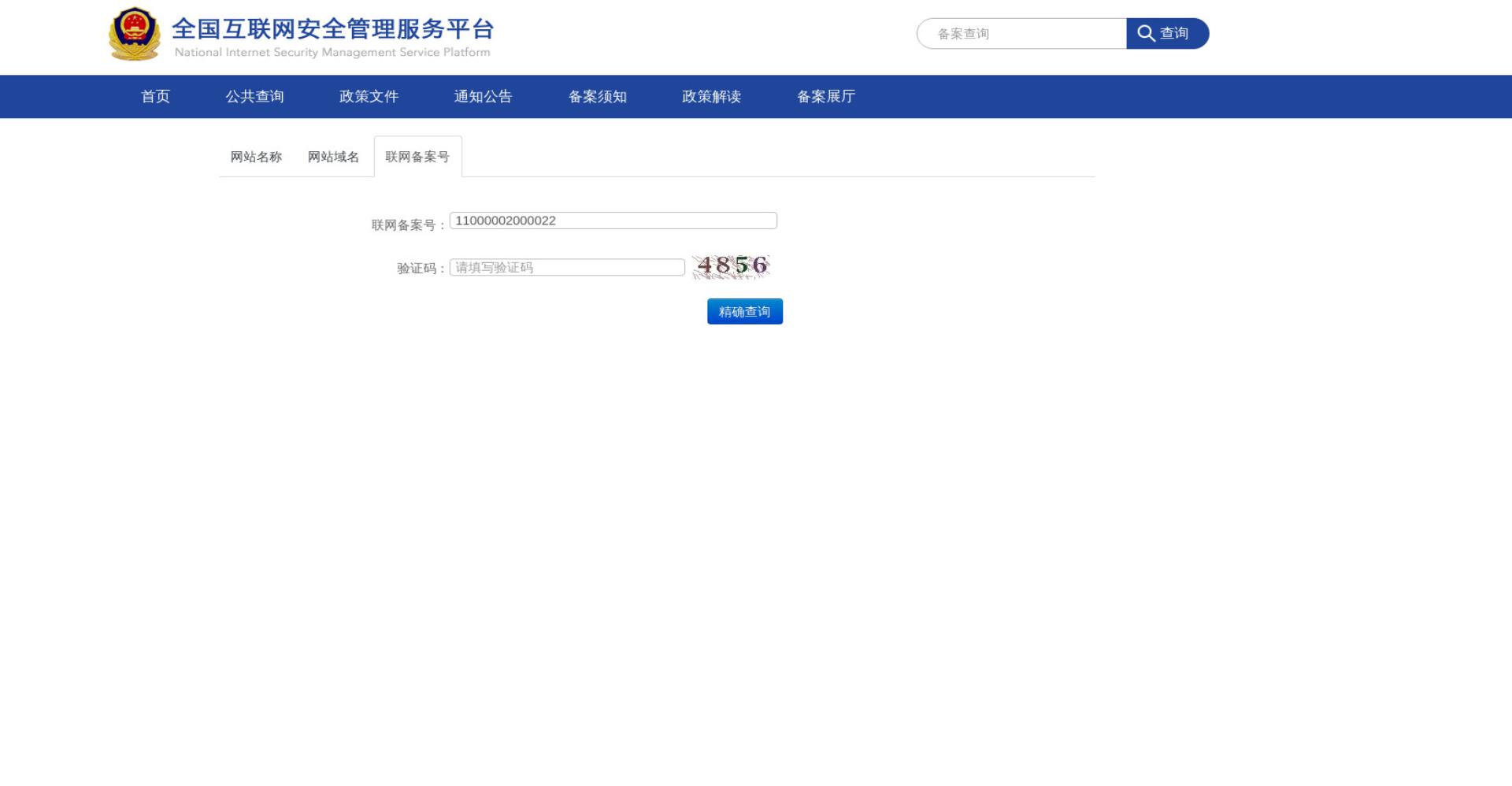Viewport: 1512px width, 786px height.
Task: Click the police emblem logo
Action: click(x=134, y=34)
